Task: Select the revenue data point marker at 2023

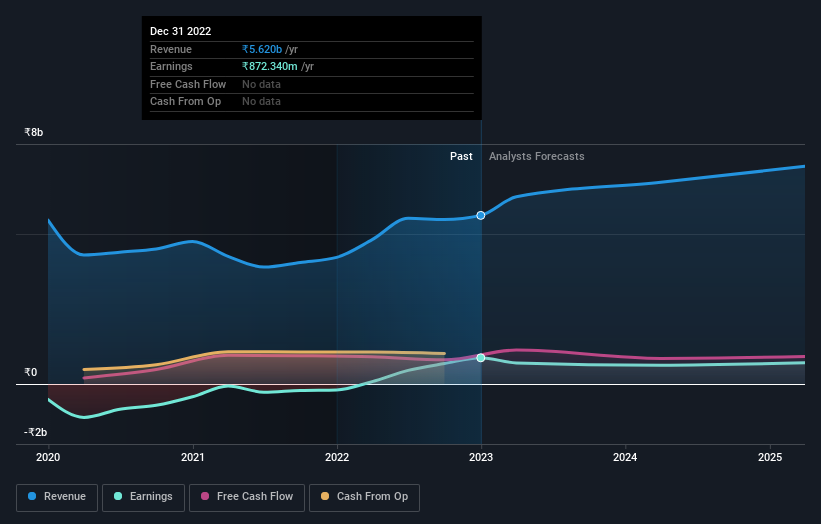Action: [481, 216]
